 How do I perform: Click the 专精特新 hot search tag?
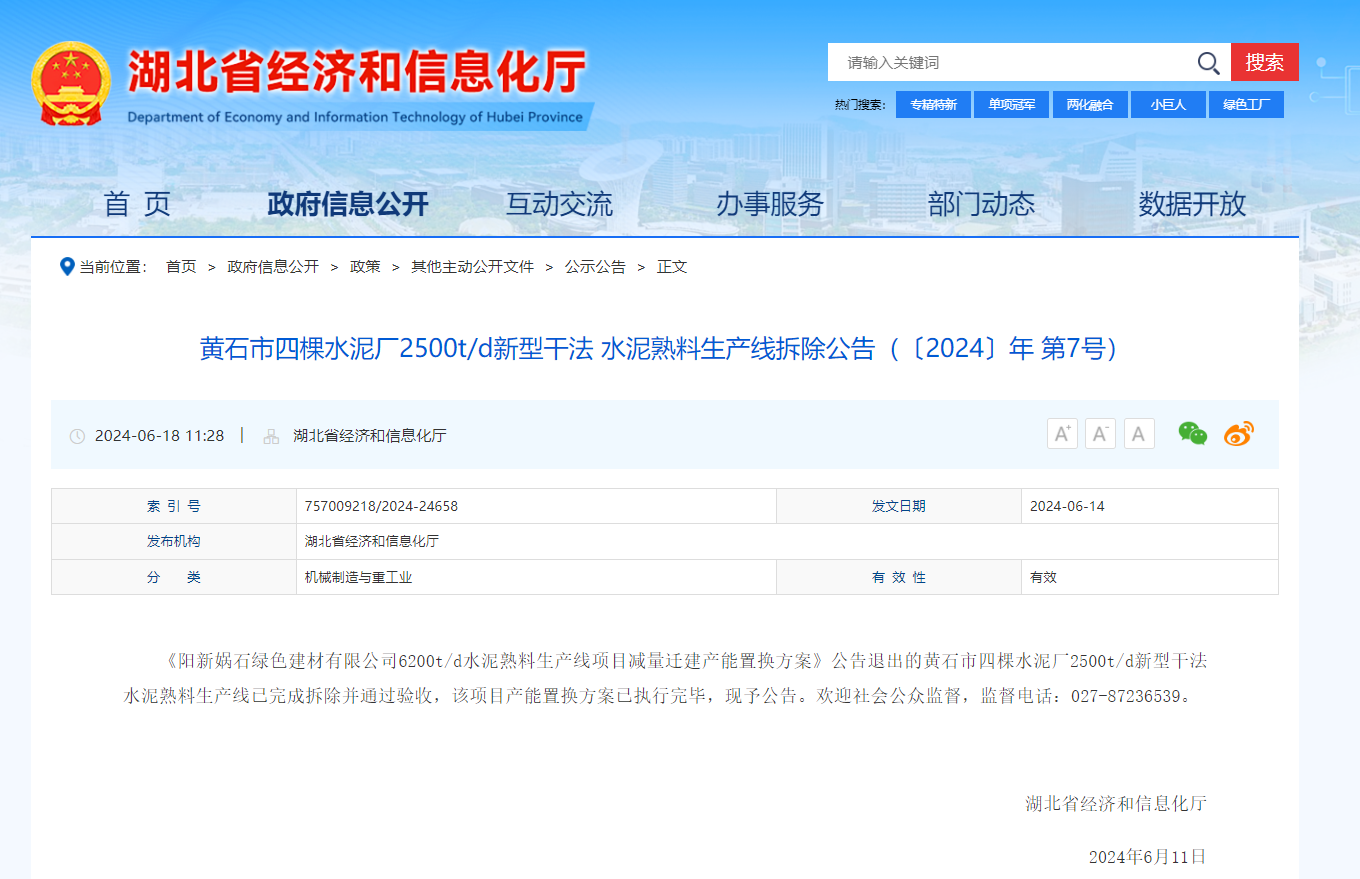[932, 105]
